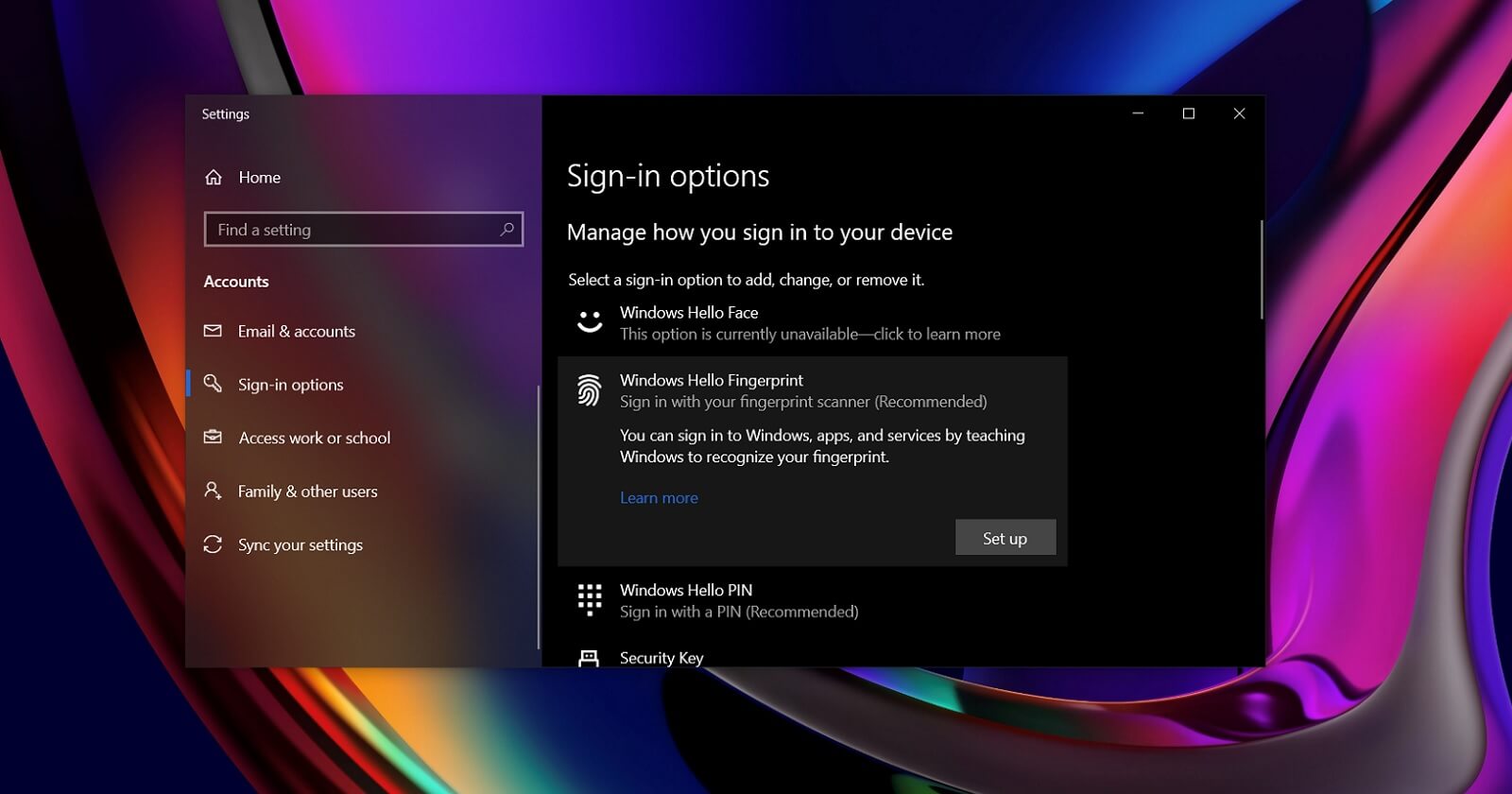Minimize the Settings window
Viewport: 1512px width, 794px height.
1138,113
